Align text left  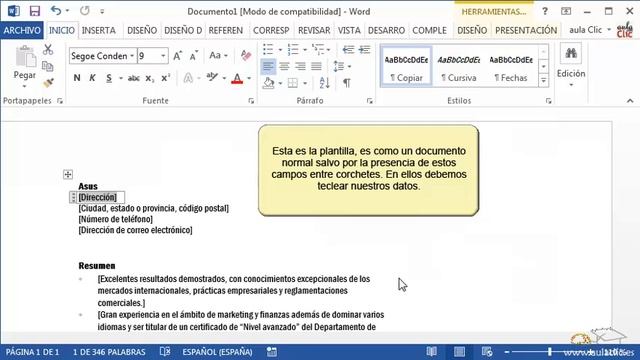tap(268, 66)
